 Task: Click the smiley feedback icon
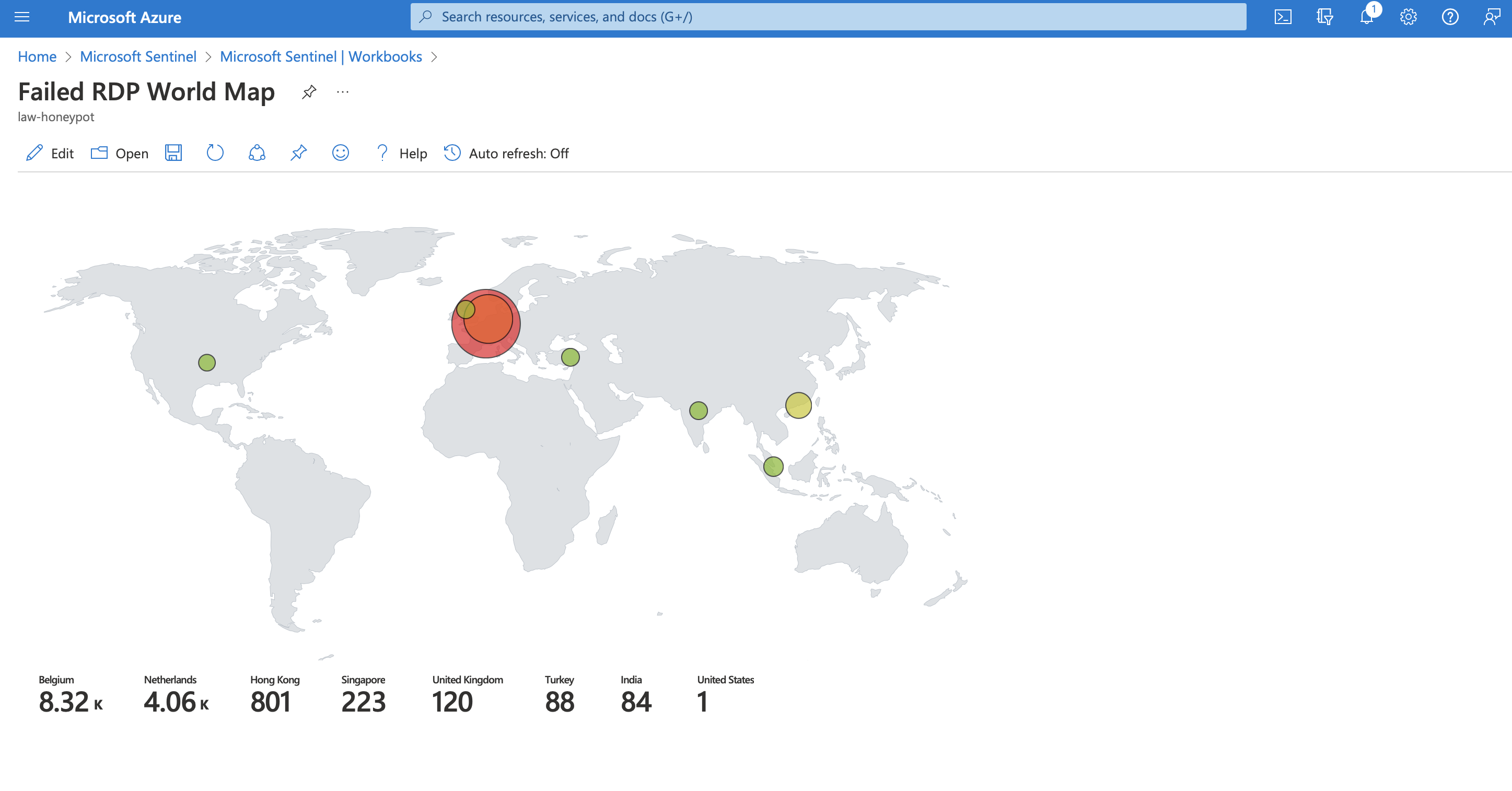coord(341,153)
